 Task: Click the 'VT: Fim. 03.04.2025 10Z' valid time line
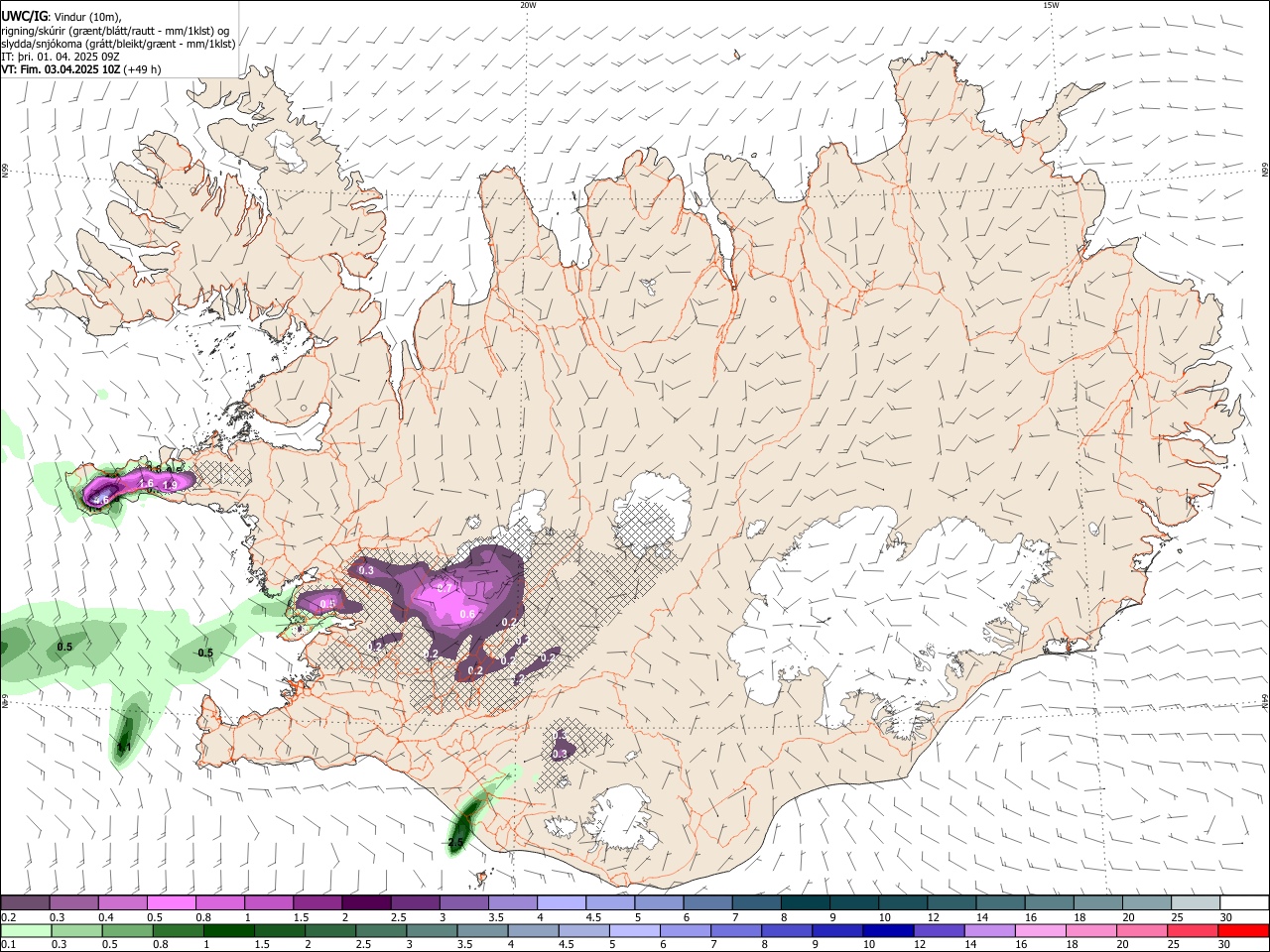(x=80, y=70)
